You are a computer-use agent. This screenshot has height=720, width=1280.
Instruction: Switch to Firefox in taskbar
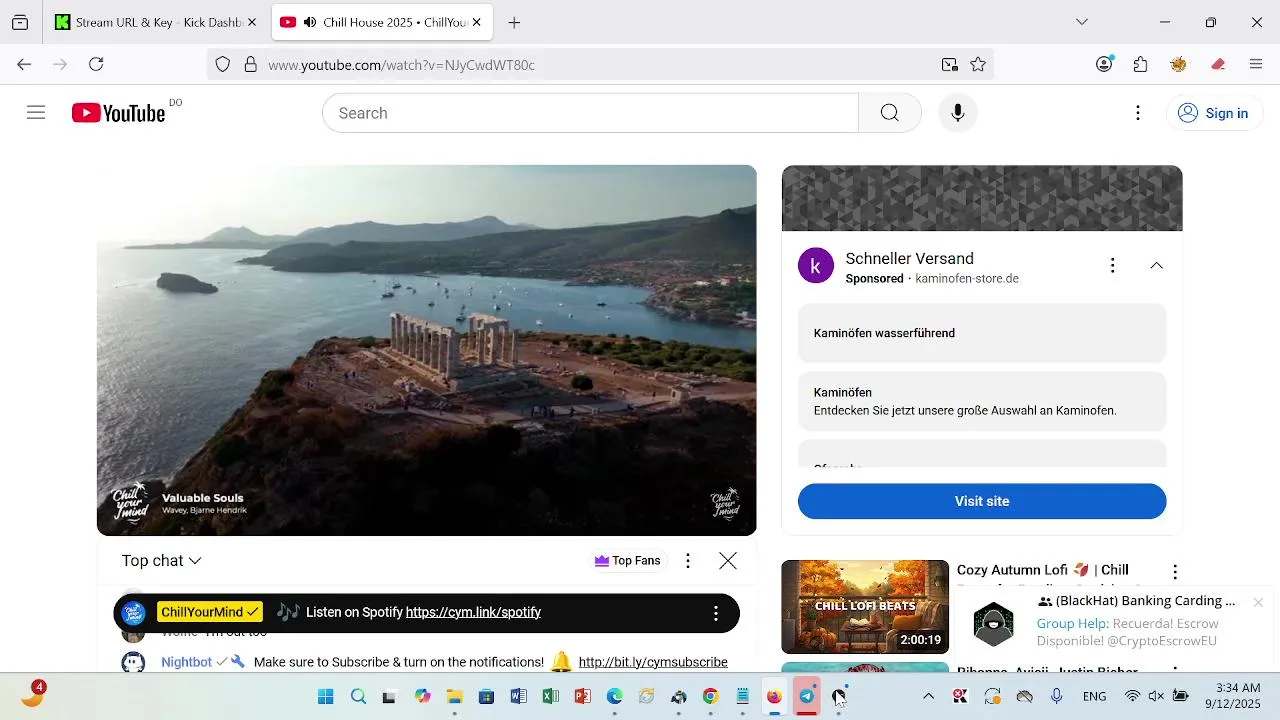(774, 697)
